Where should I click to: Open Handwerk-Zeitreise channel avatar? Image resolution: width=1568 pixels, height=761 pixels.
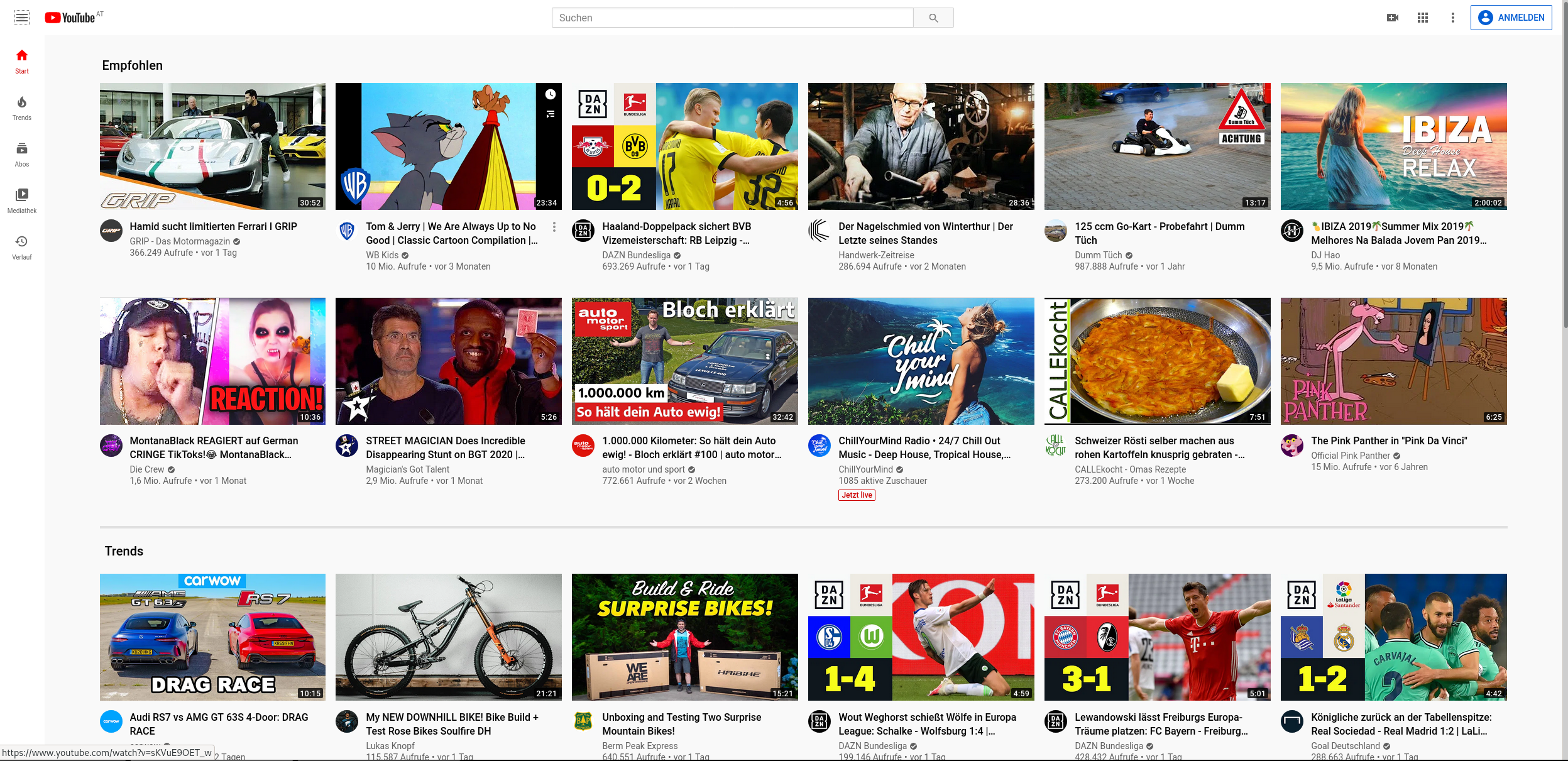click(820, 231)
